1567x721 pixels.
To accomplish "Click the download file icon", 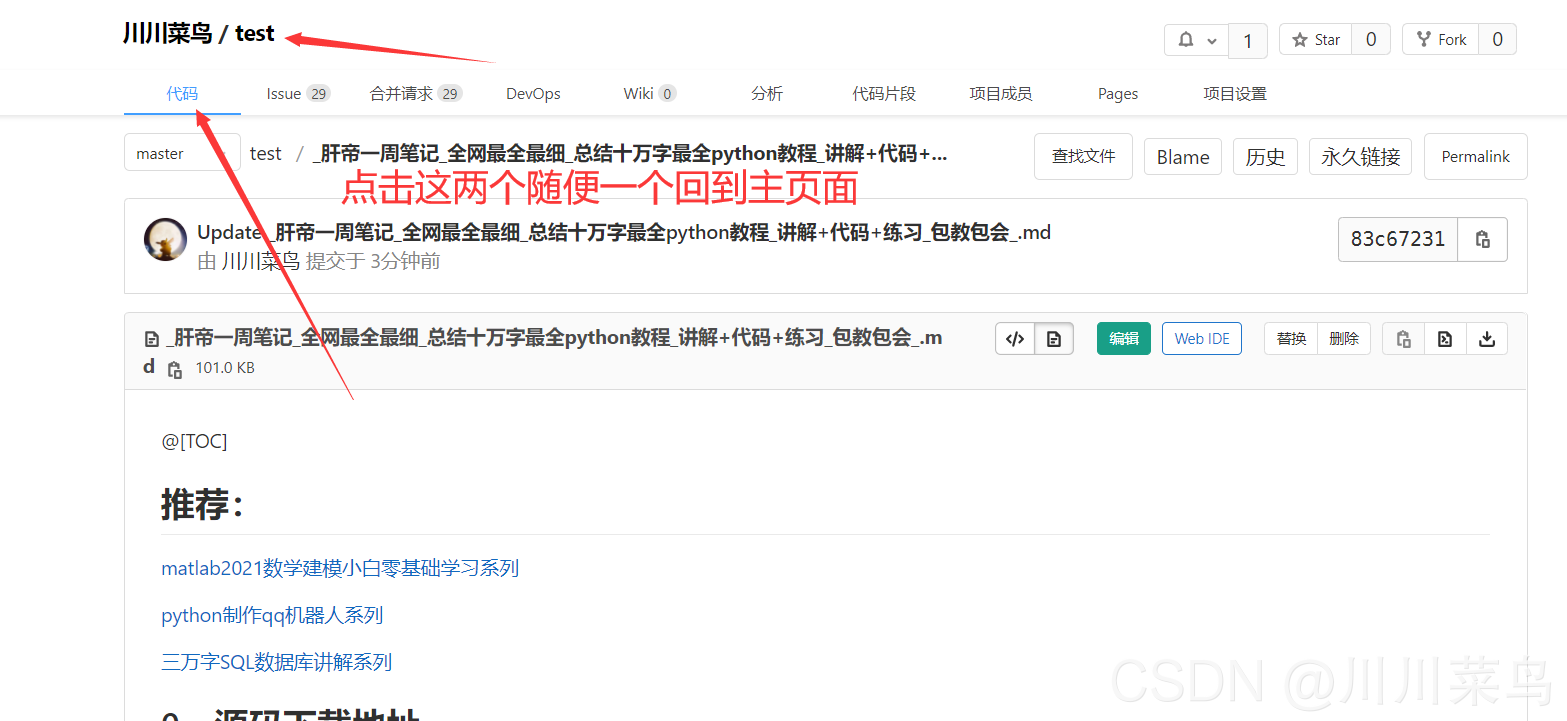I will (x=1486, y=339).
